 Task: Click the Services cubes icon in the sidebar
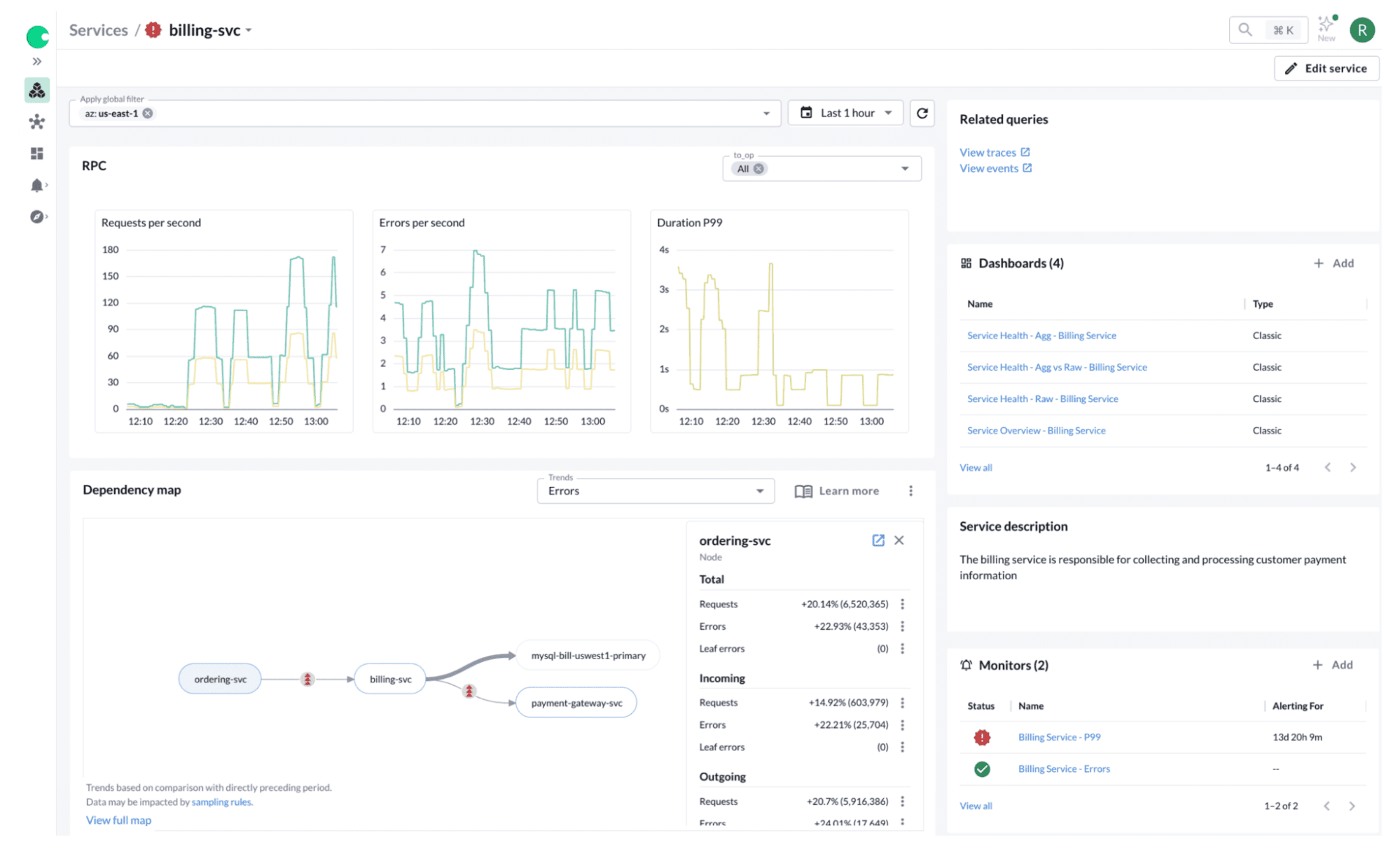pos(36,90)
